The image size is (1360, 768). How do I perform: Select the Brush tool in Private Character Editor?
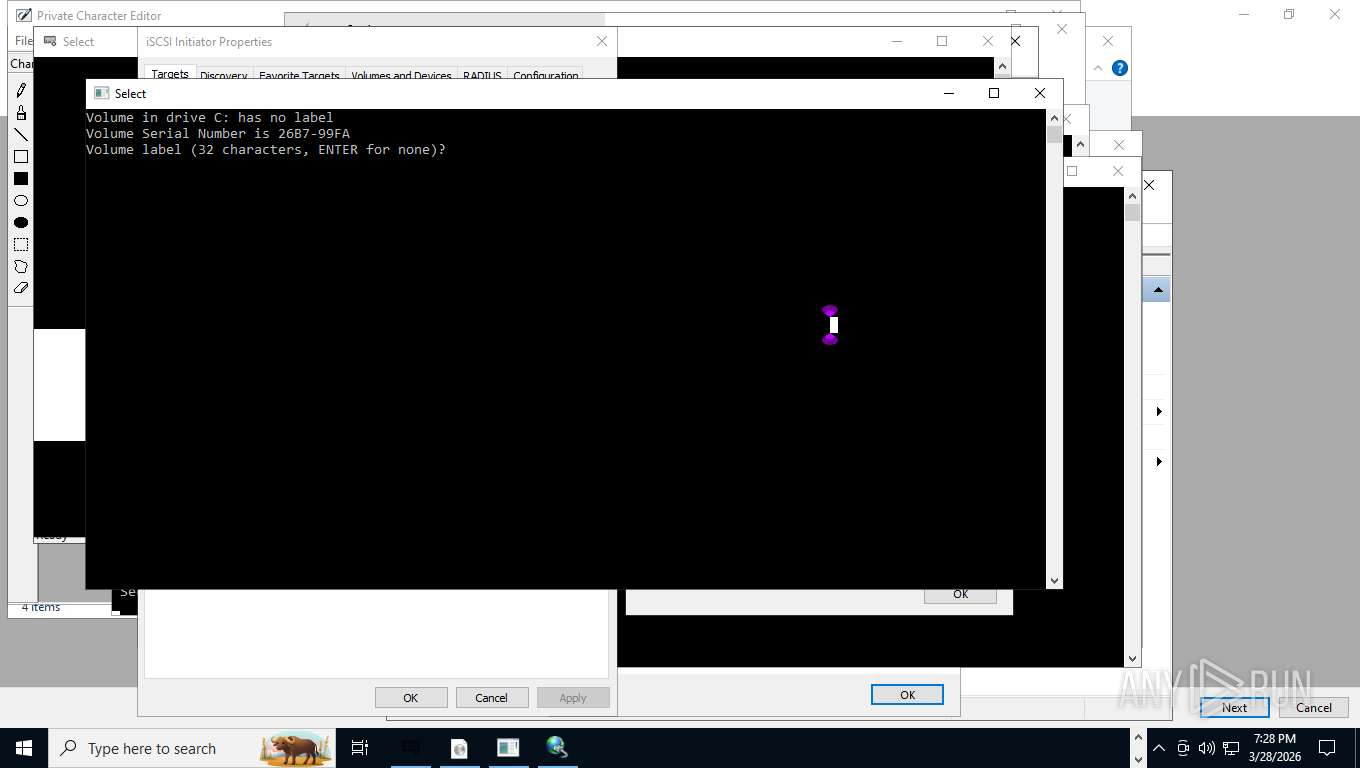[x=21, y=113]
